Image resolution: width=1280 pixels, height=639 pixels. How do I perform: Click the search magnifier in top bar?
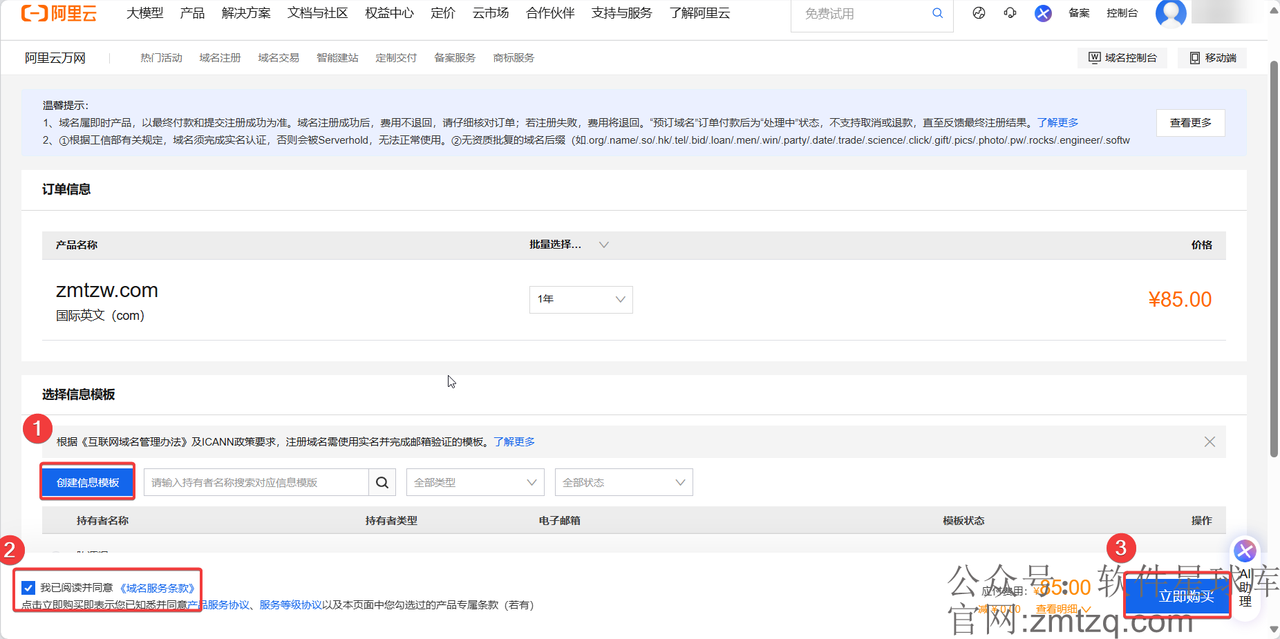[x=937, y=13]
